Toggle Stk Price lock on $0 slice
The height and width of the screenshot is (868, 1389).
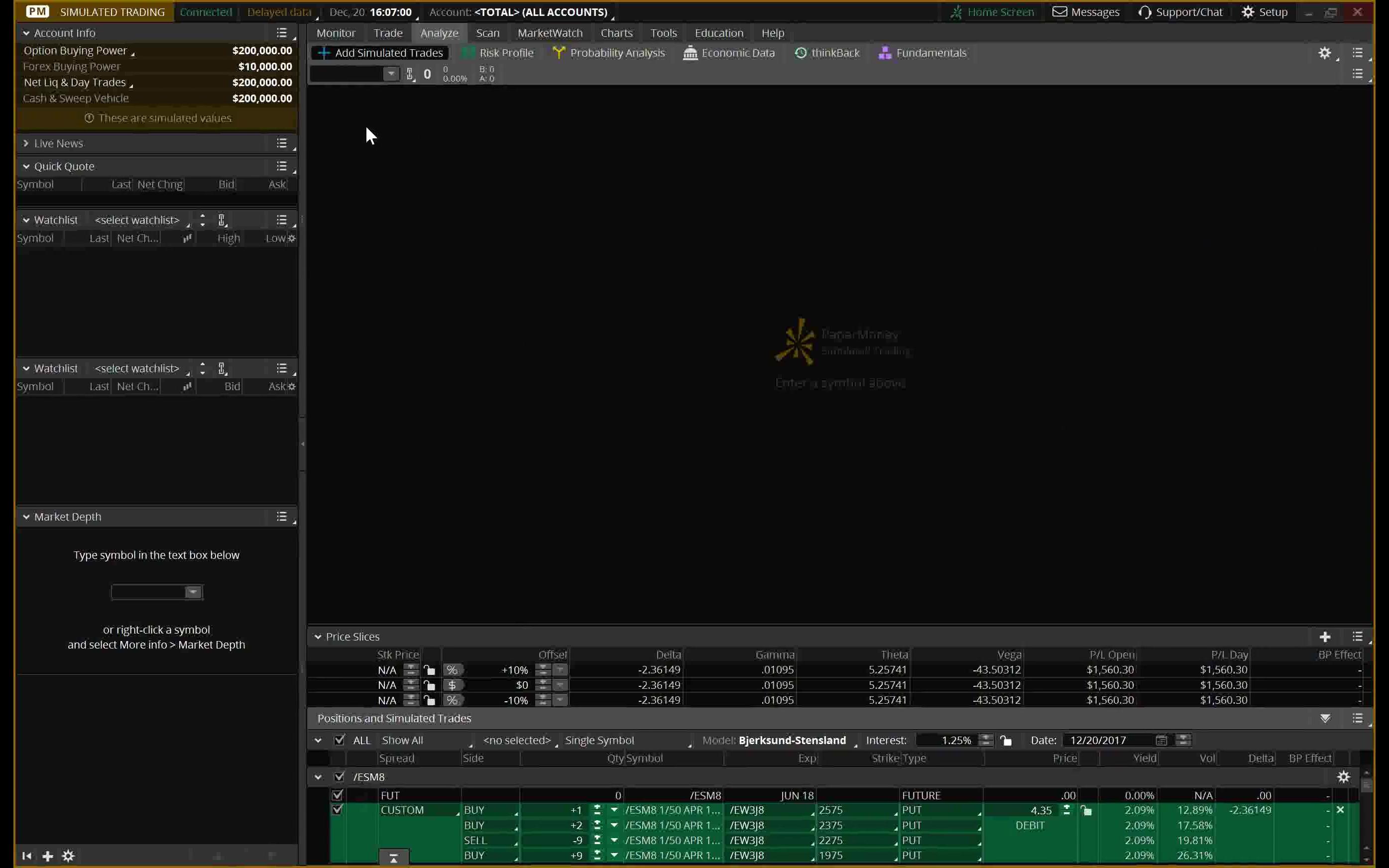click(430, 685)
